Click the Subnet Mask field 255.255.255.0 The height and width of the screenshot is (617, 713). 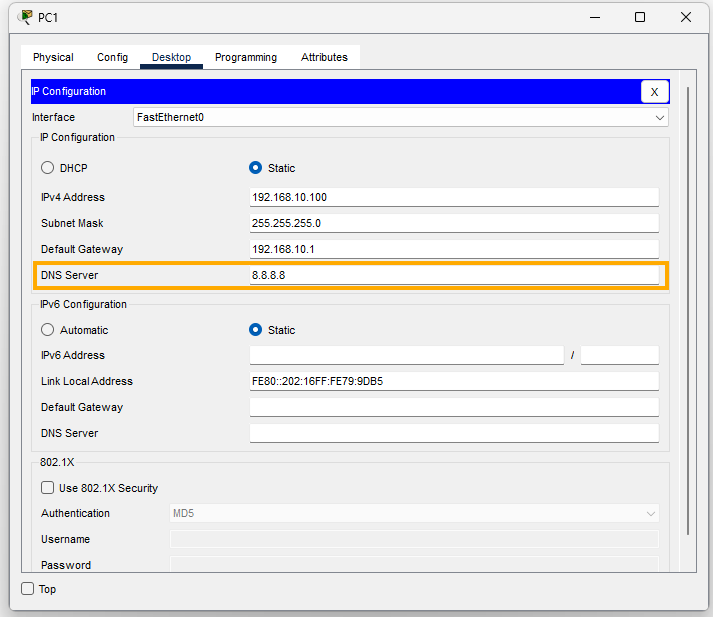point(454,223)
